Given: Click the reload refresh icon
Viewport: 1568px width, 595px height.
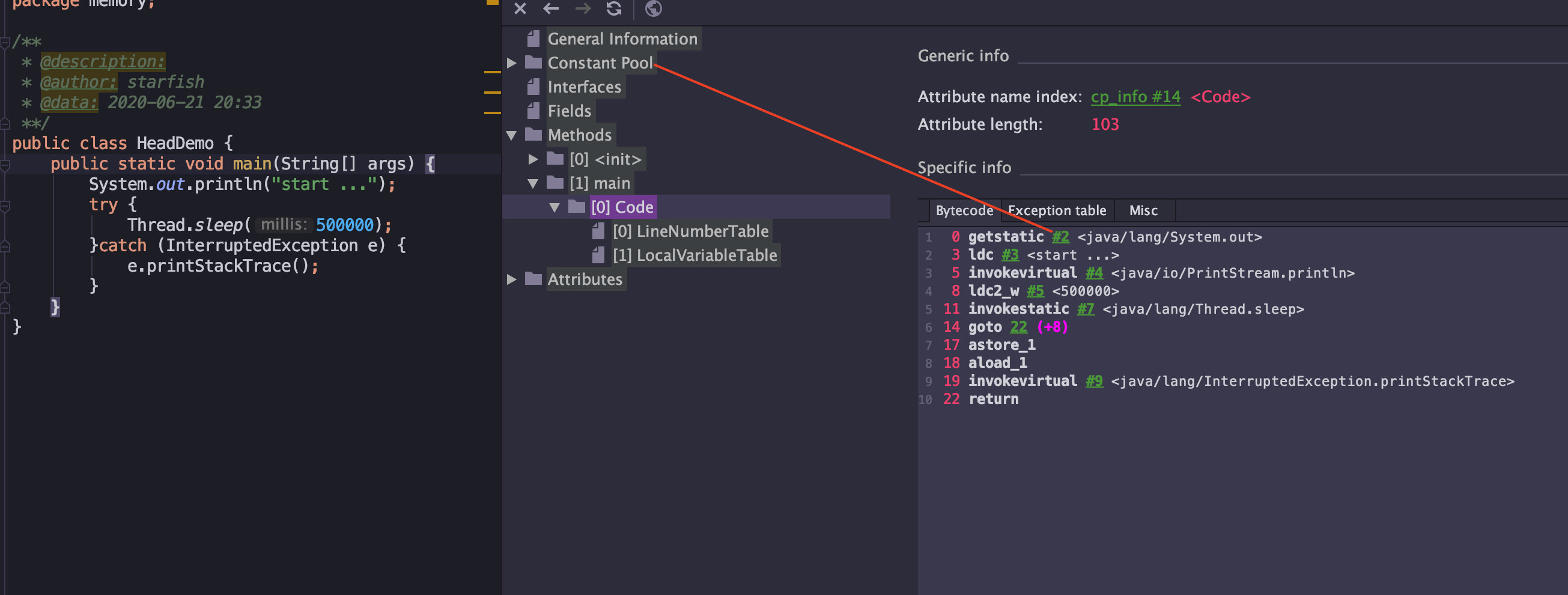Looking at the screenshot, I should pyautogui.click(x=613, y=8).
